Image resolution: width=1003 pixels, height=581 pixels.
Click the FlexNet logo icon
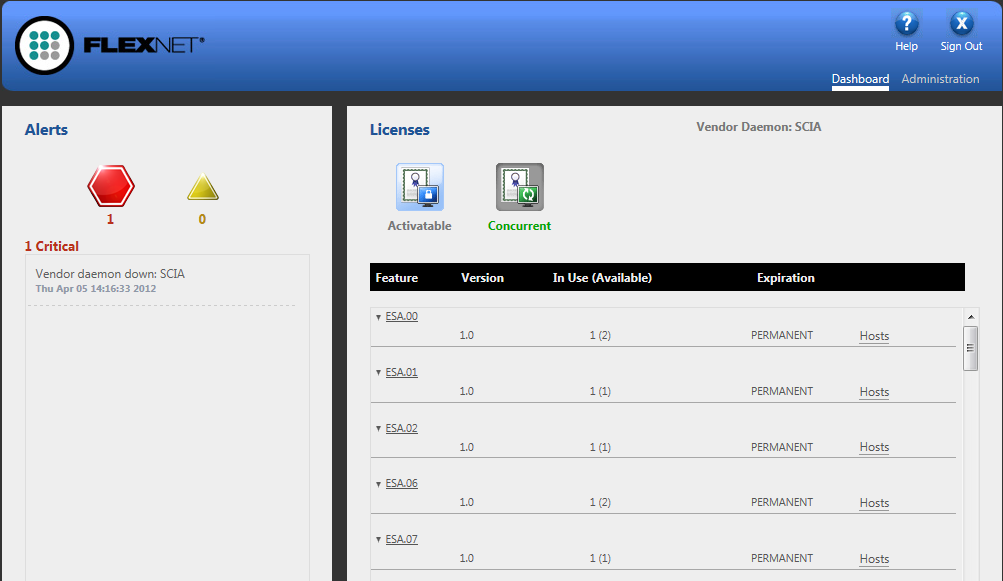[x=44, y=45]
